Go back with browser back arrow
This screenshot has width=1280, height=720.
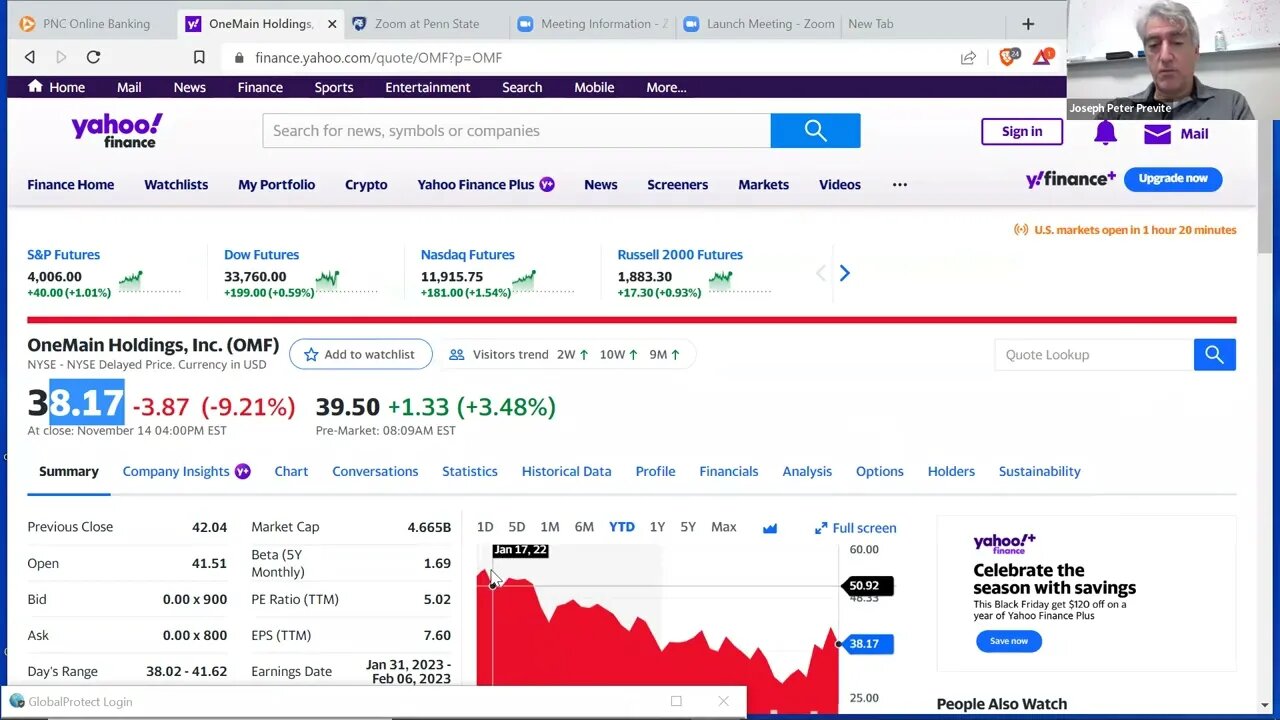[x=30, y=57]
